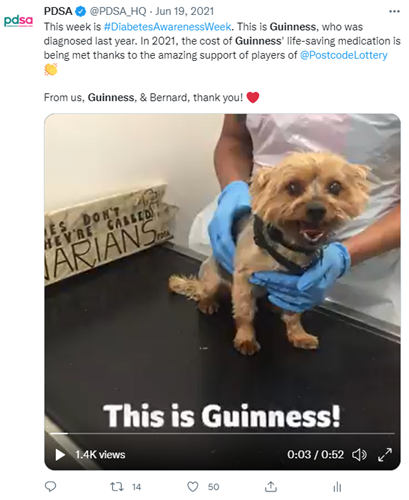
Task: Toggle the video sound speaker icon
Action: pos(359,455)
